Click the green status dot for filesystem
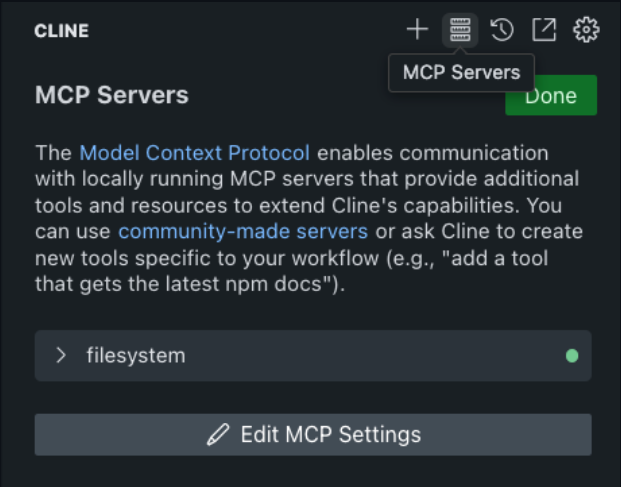The height and width of the screenshot is (487, 621). click(x=572, y=356)
